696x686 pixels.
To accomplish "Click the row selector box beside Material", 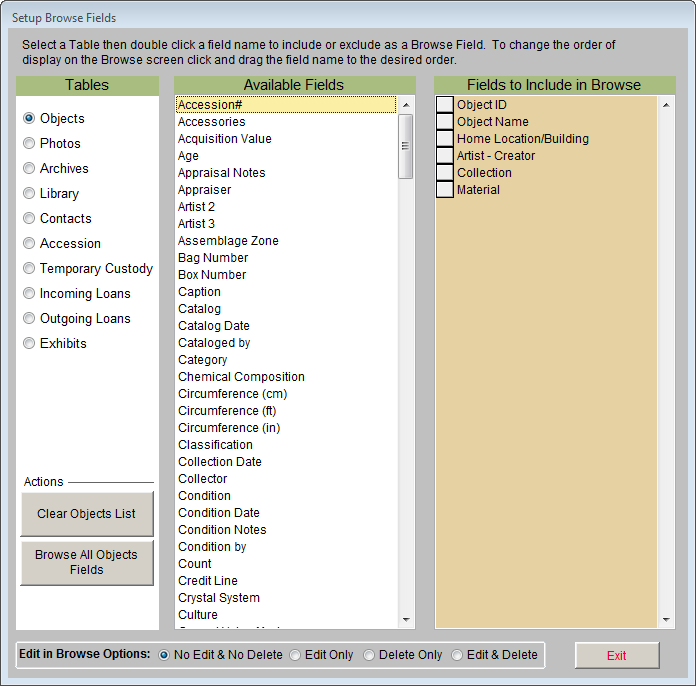I will tap(445, 190).
